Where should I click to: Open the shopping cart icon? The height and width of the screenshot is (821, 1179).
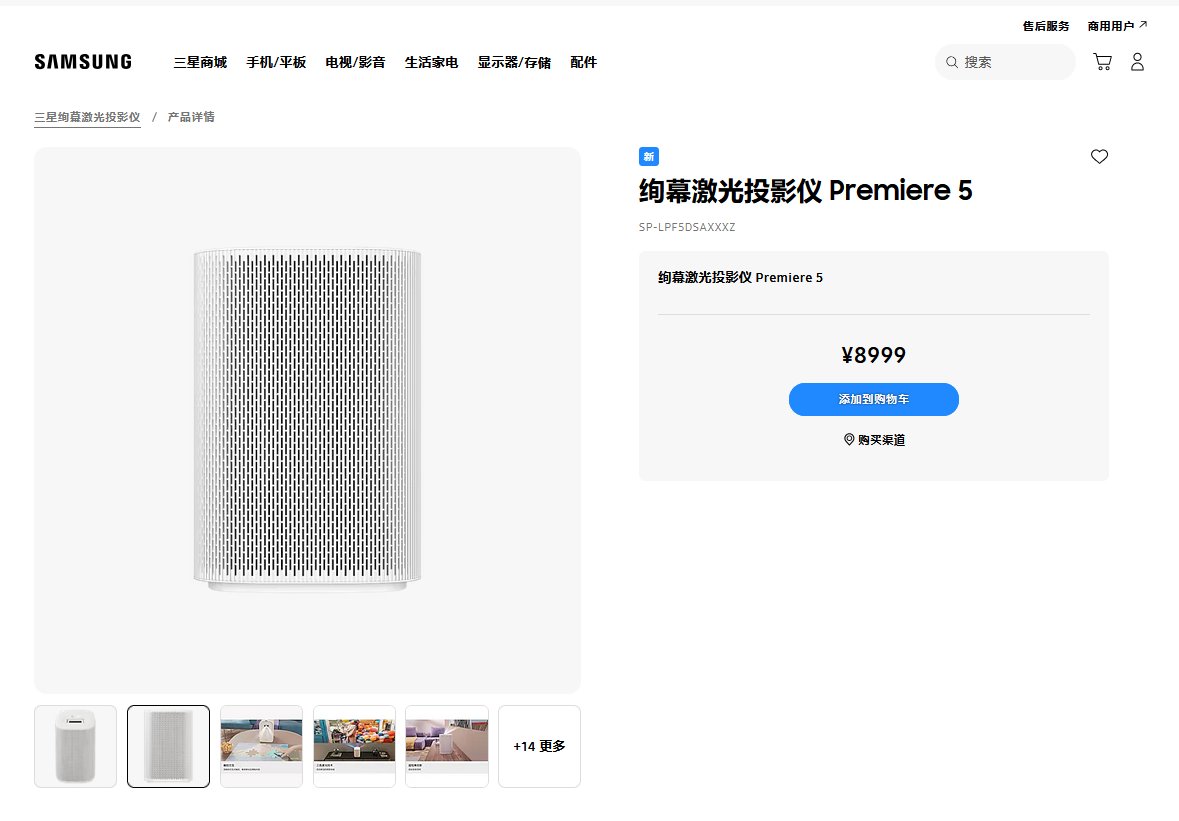click(1102, 62)
